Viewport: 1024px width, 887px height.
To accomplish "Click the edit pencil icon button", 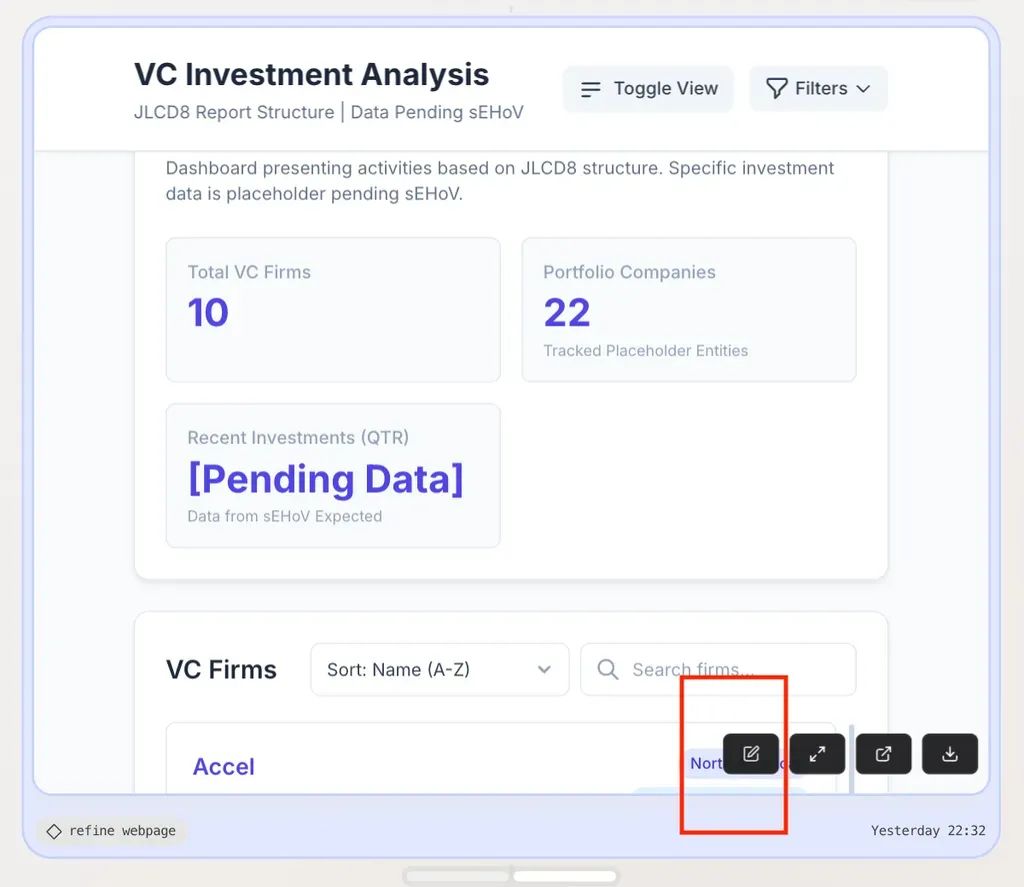I will pos(750,754).
